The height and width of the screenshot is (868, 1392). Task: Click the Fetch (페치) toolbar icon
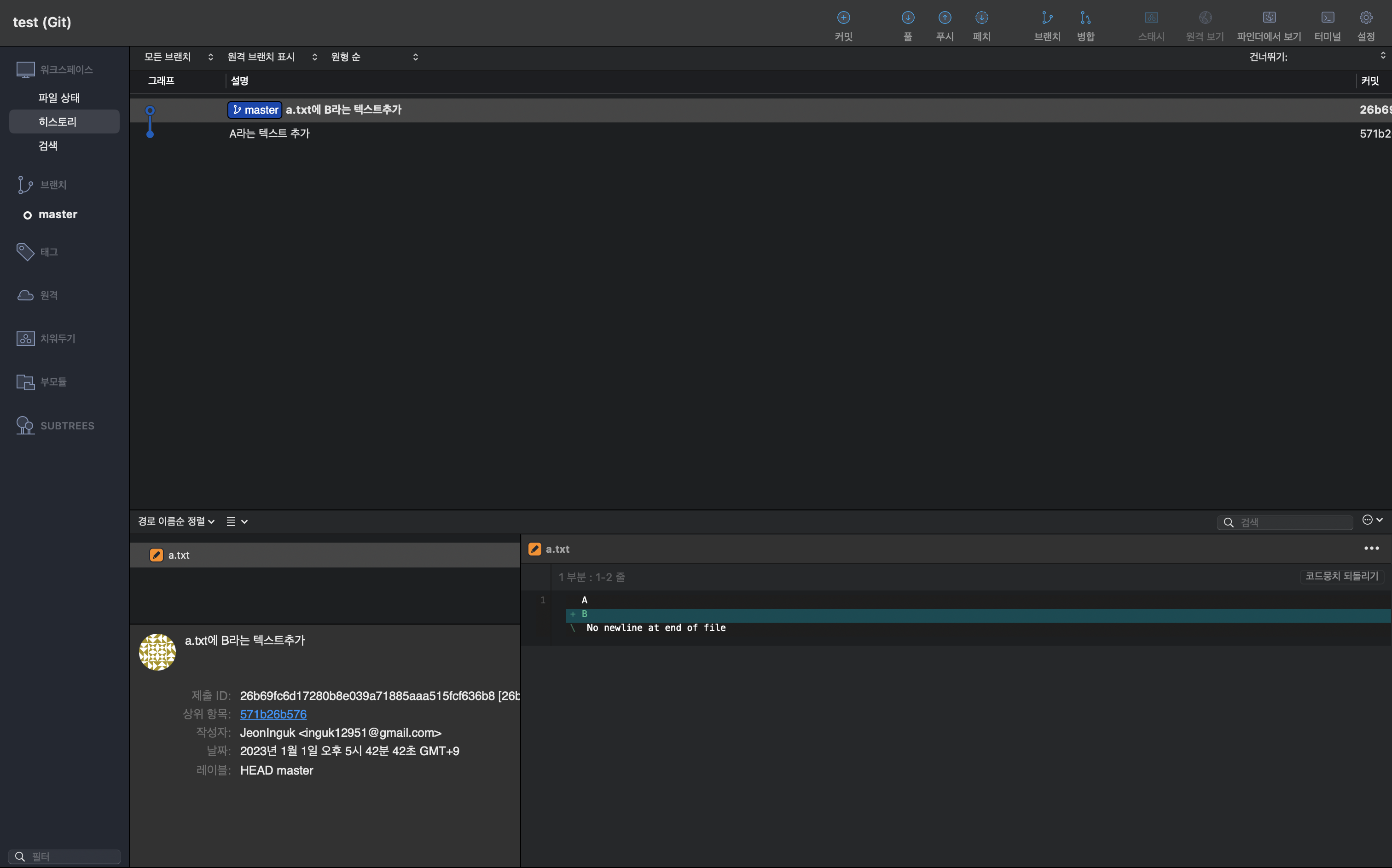click(x=981, y=18)
